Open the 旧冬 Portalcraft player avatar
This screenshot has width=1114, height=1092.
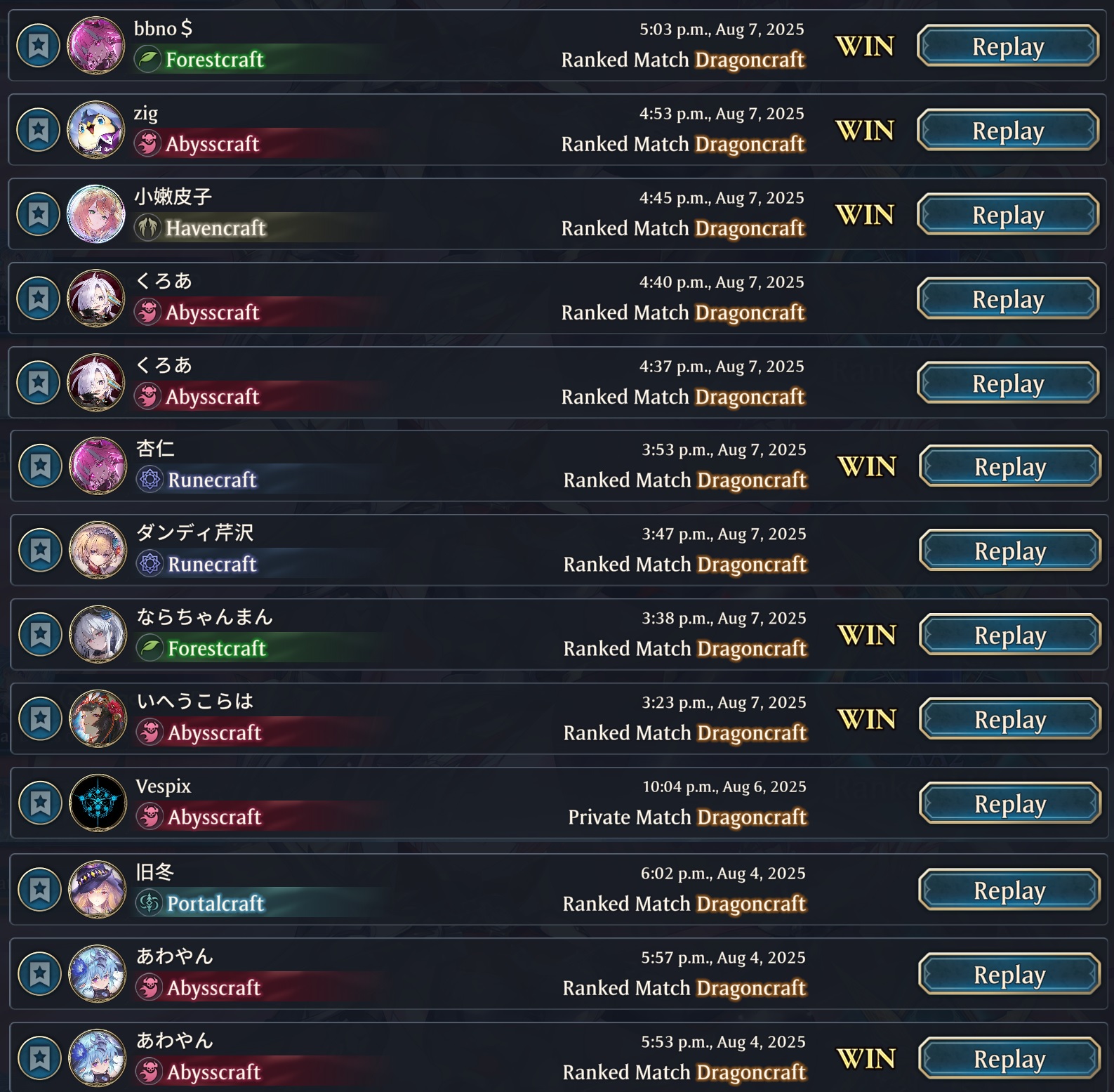98,889
